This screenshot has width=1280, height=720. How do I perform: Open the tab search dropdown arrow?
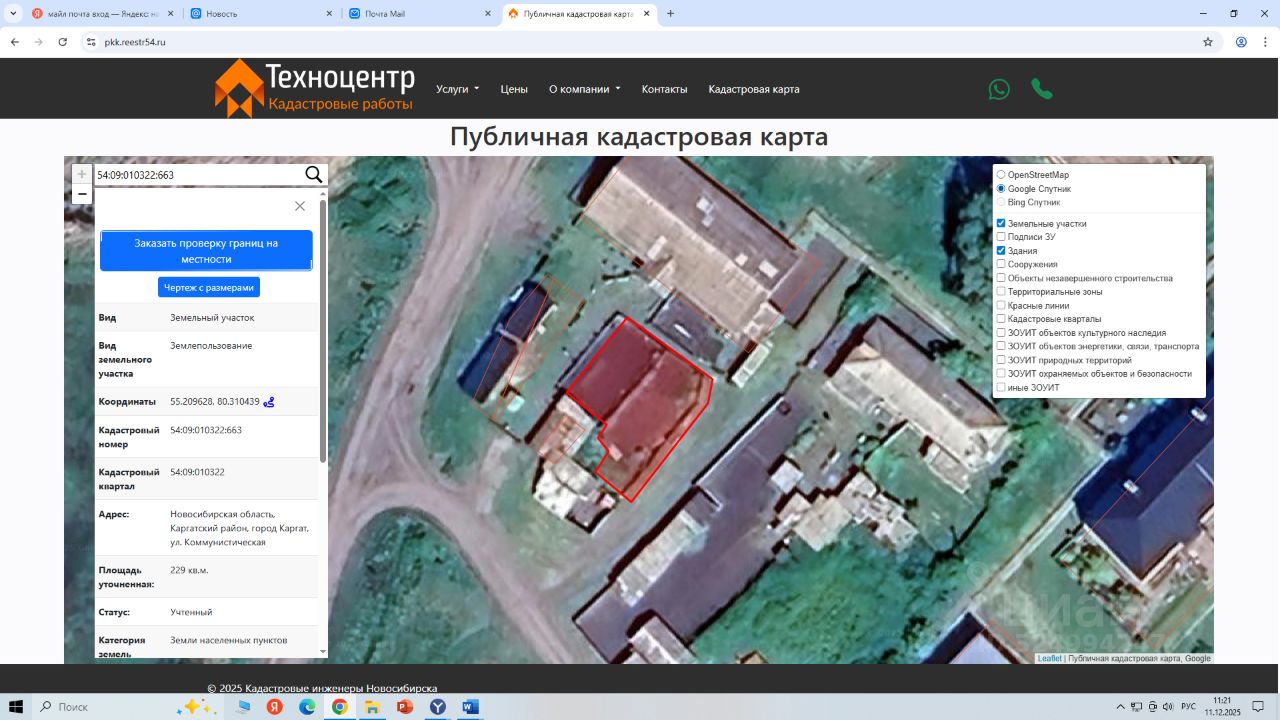coord(13,14)
